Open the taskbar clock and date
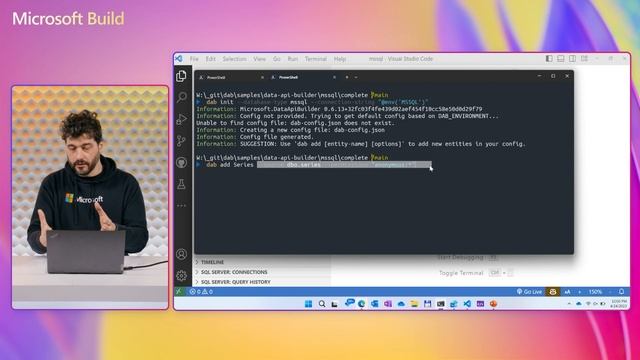Screen dimensions: 640x360 click(619, 304)
